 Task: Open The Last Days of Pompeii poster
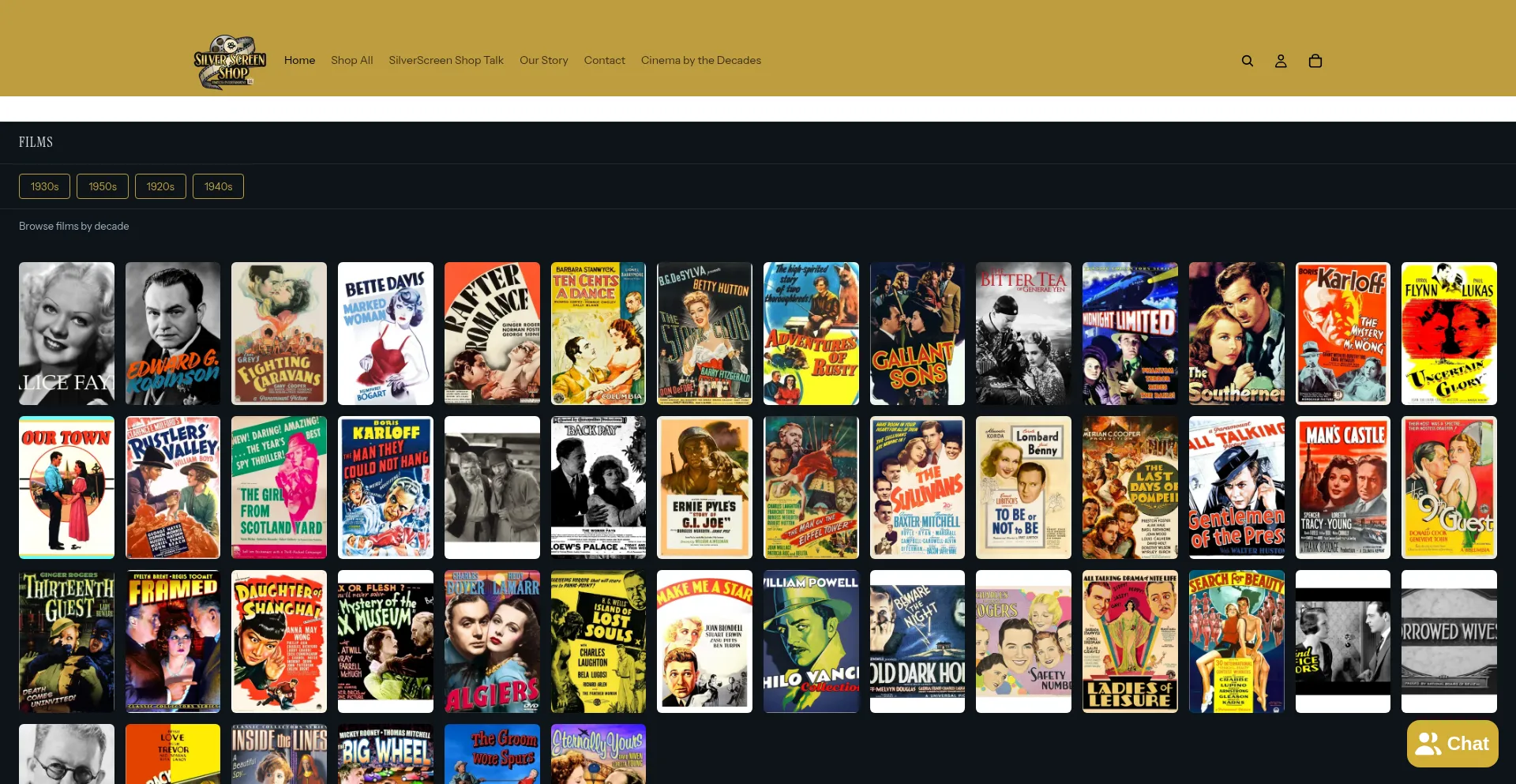tap(1130, 487)
